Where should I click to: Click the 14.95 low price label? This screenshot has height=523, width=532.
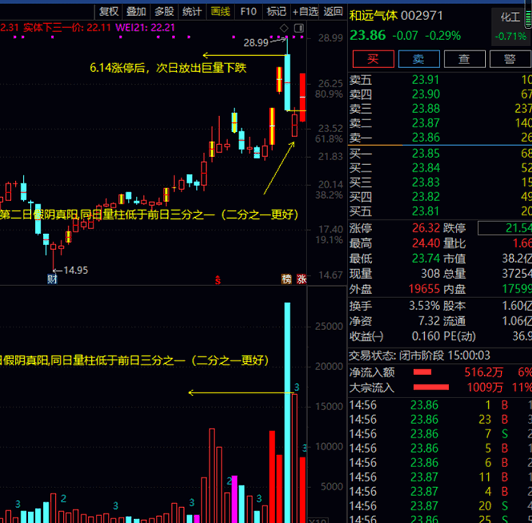tap(75, 270)
